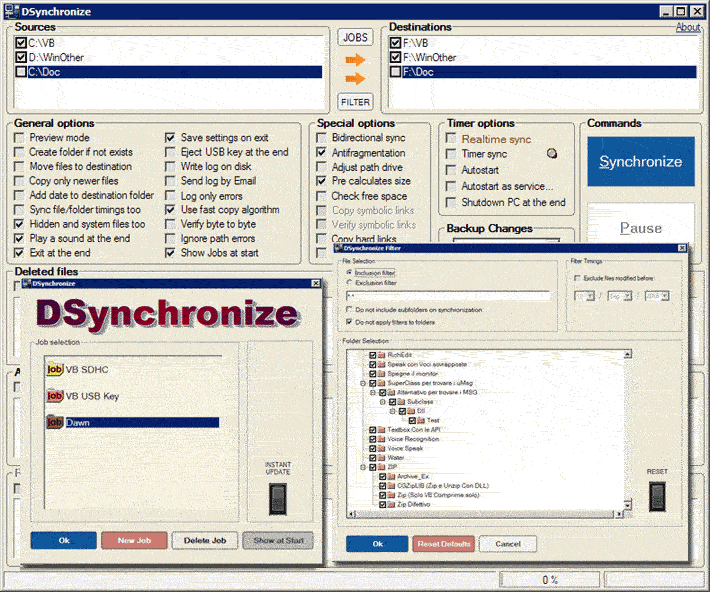This screenshot has height=592, width=710.
Task: Open the JOBS button
Action: point(355,38)
